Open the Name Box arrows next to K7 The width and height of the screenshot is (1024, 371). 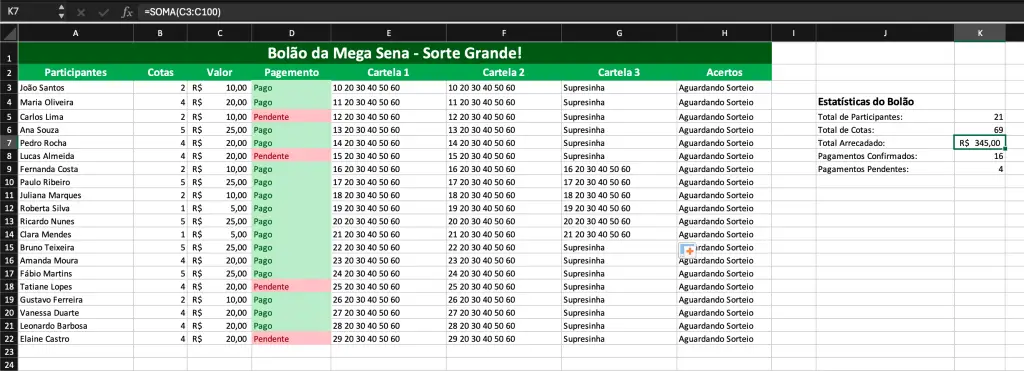pyautogui.click(x=61, y=12)
